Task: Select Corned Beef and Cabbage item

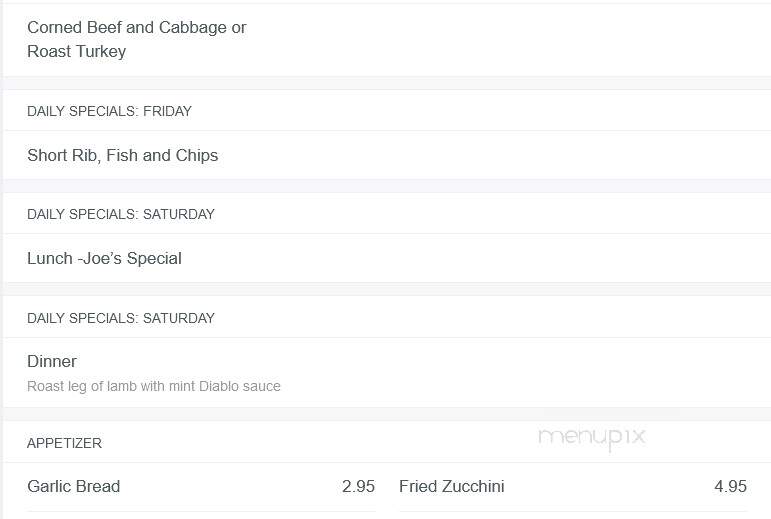Action: click(x=137, y=28)
